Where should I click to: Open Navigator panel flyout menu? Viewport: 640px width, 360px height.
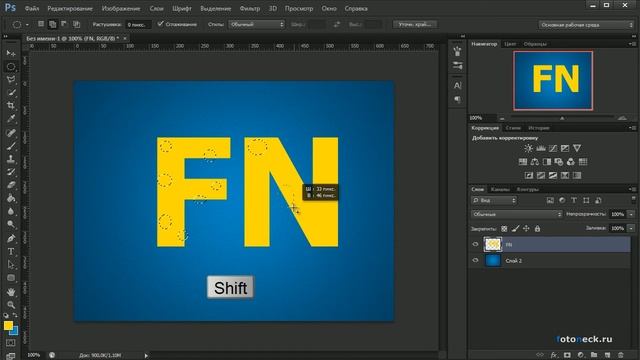tap(632, 44)
